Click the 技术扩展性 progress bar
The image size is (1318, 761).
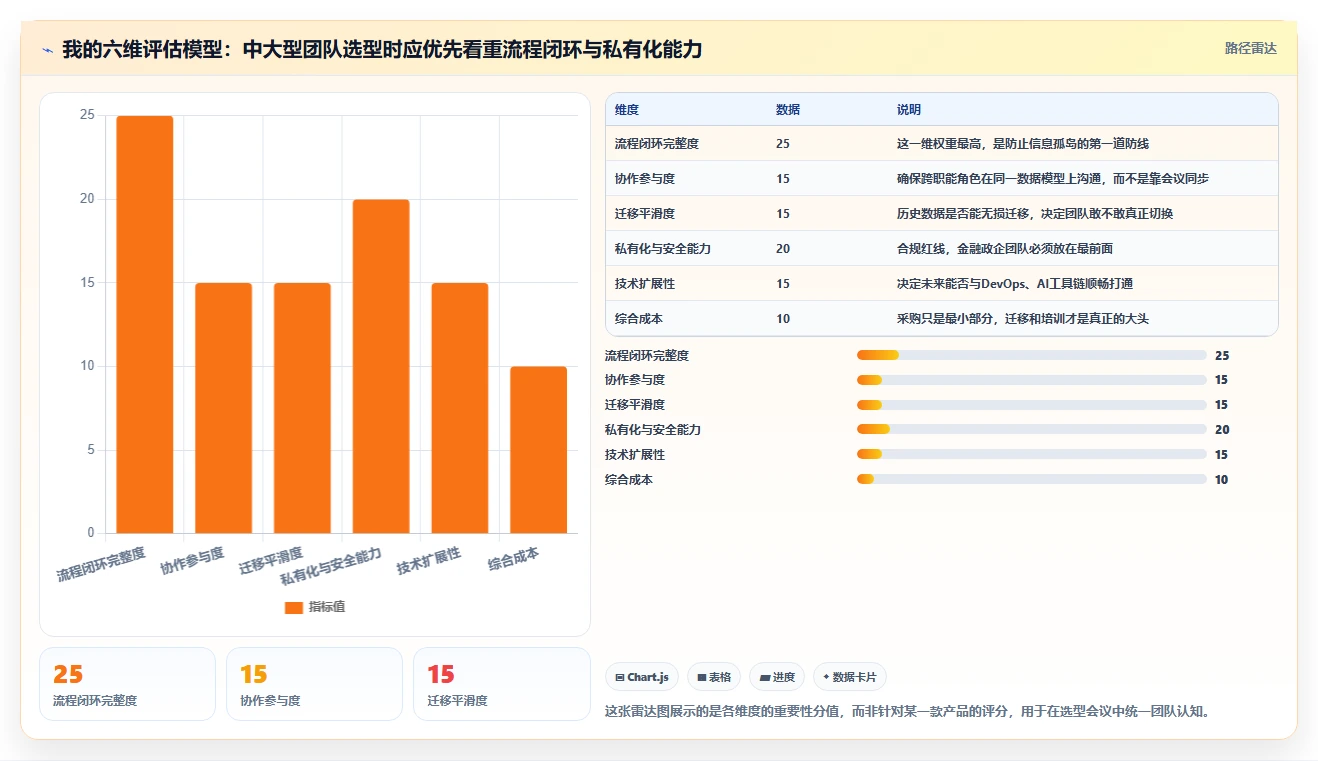tap(1032, 455)
